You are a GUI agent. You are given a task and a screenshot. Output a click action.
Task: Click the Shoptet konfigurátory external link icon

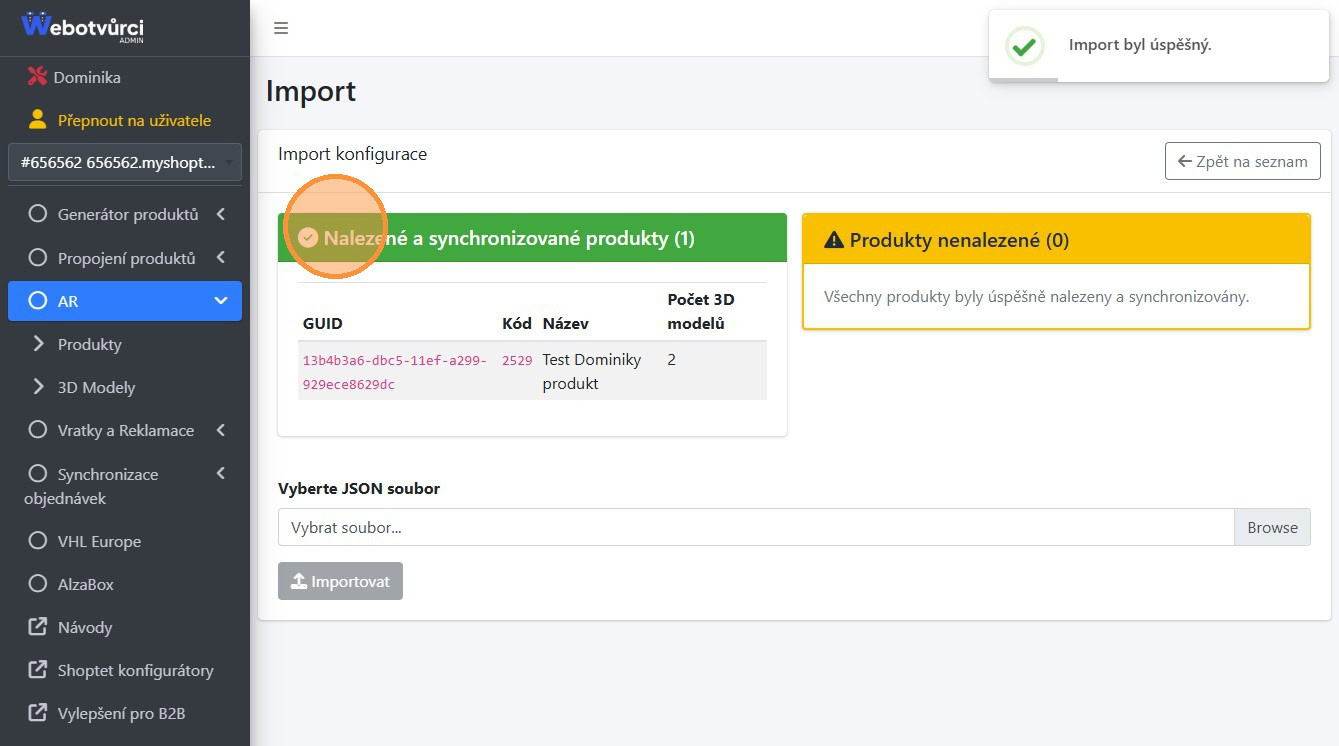tap(38, 670)
